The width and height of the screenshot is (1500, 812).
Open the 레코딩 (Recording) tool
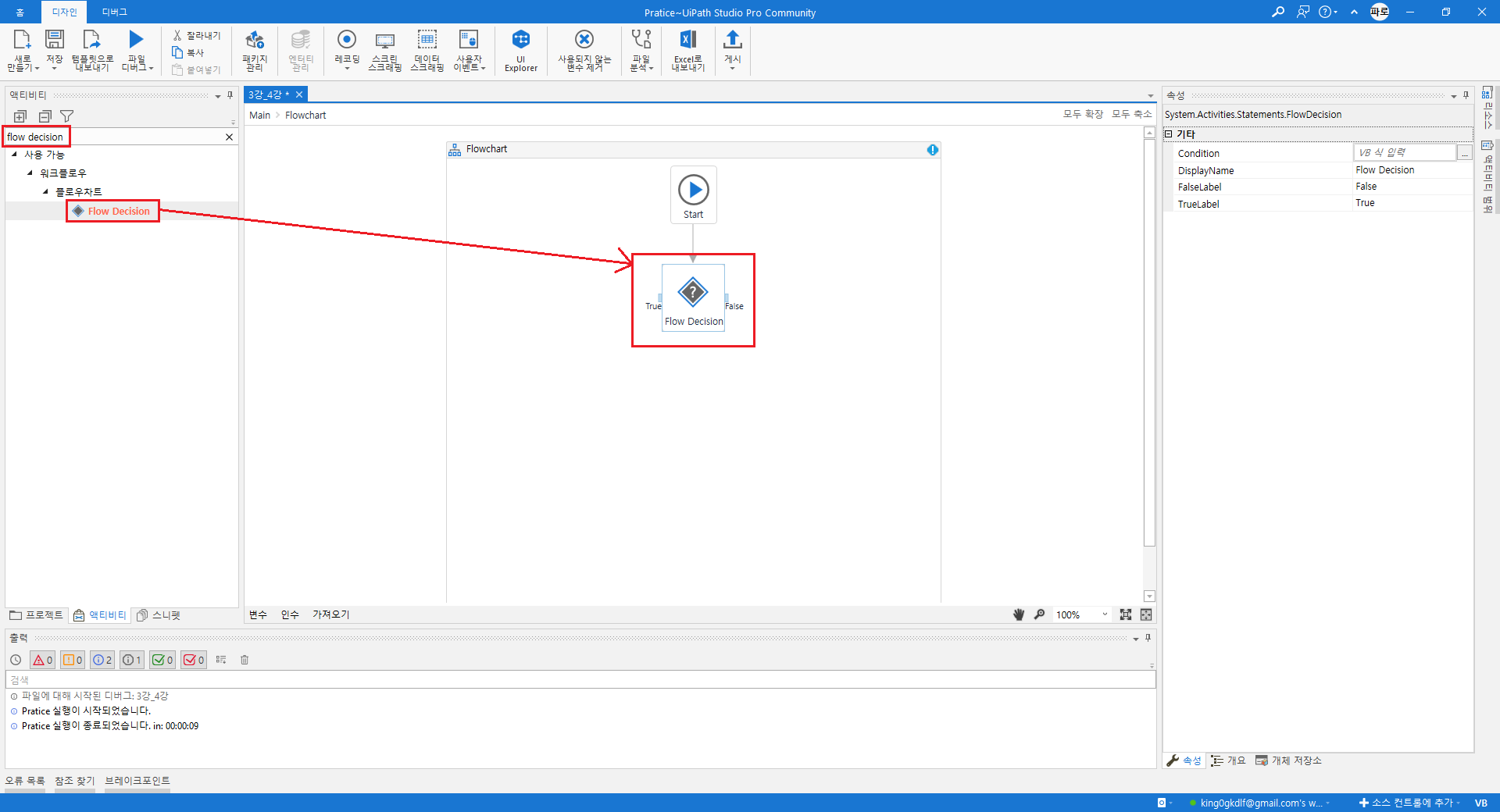(x=347, y=51)
